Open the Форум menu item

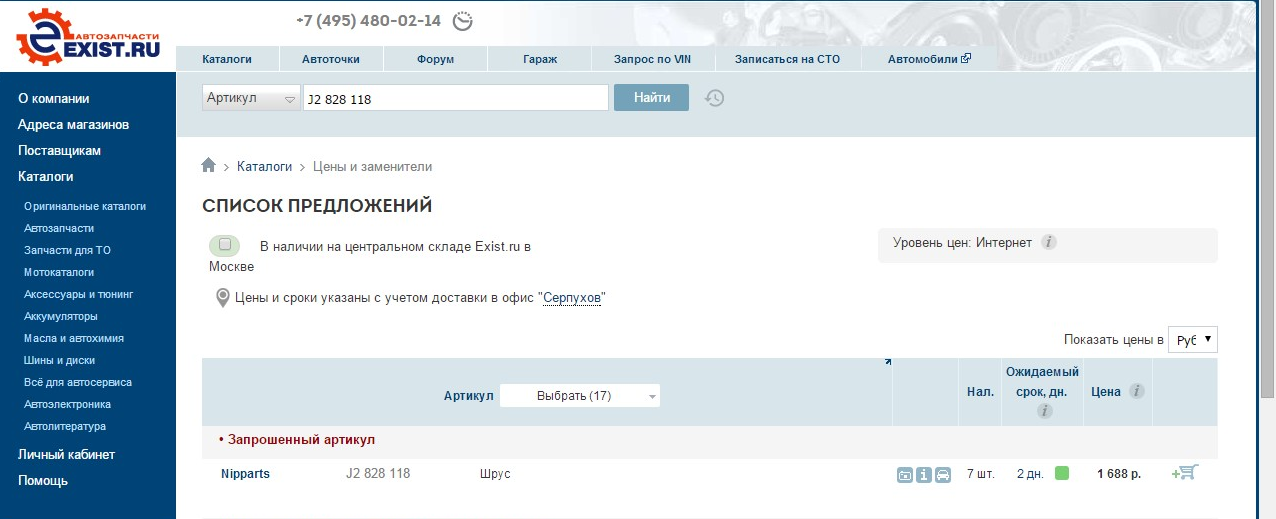pyautogui.click(x=435, y=59)
